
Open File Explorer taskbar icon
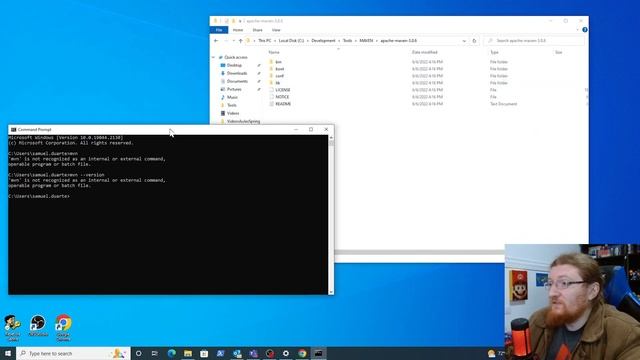click(188, 353)
